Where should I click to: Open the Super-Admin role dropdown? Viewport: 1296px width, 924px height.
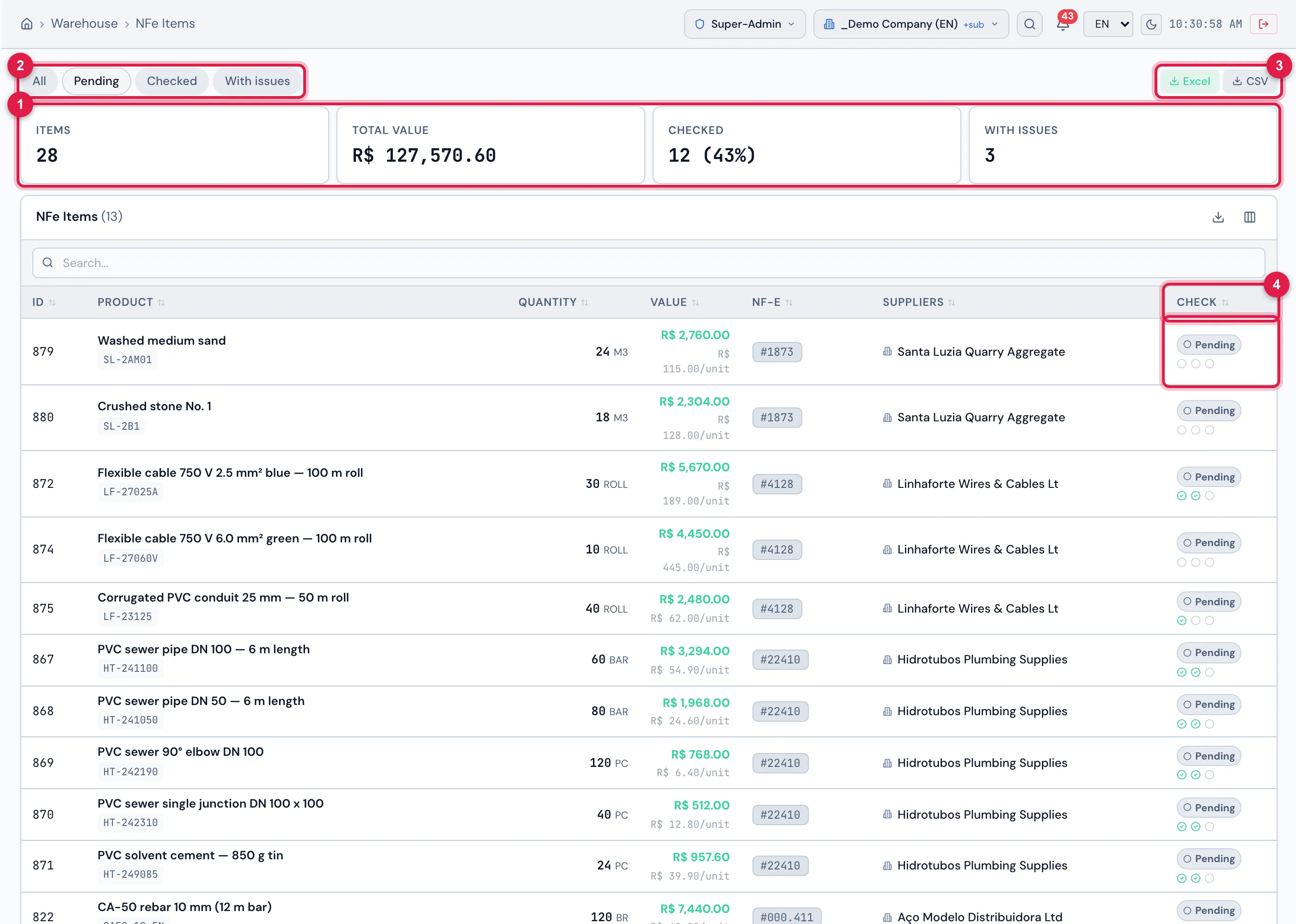pos(745,24)
